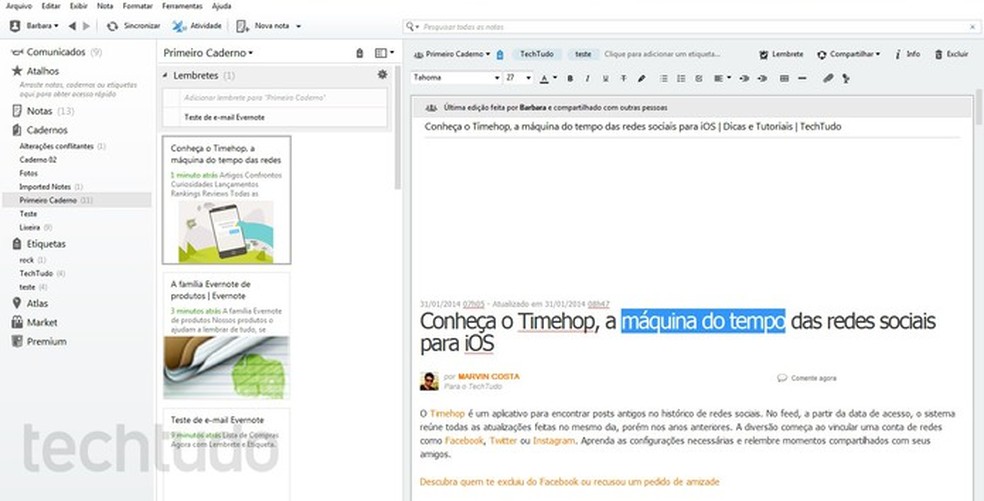Open the Compartilhar share dropdown
The image size is (984, 501).
click(848, 55)
